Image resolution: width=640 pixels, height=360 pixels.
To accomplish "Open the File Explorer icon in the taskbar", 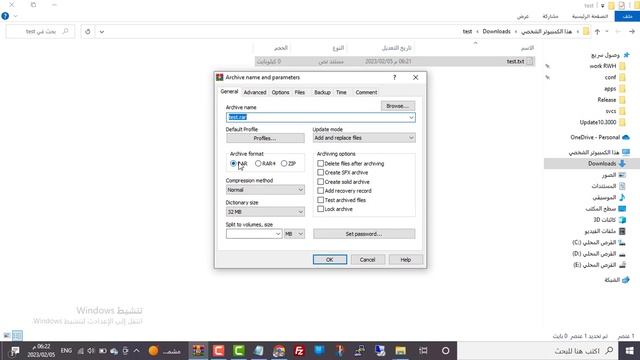I will coord(400,351).
